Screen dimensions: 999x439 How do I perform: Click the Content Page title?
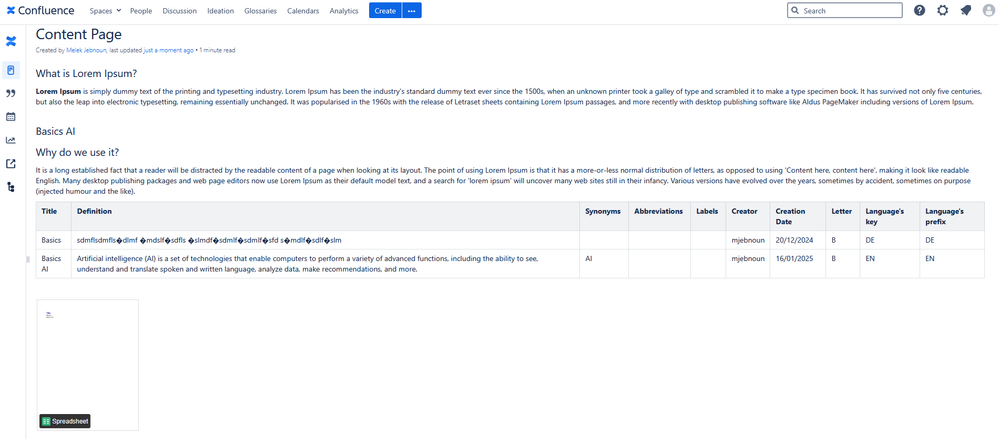(78, 34)
